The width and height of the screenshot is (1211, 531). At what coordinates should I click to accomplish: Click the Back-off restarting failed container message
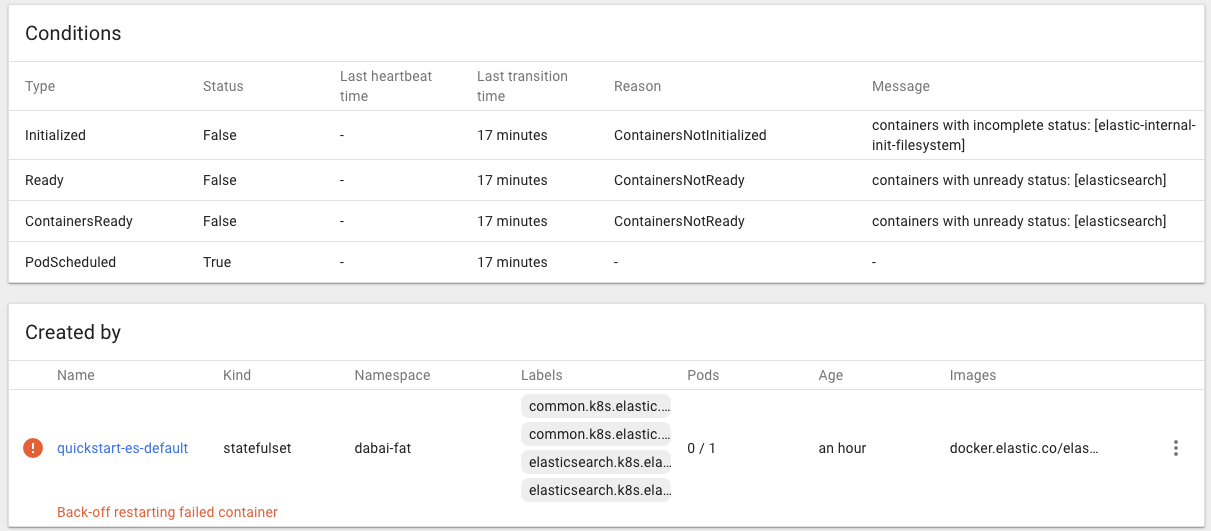coord(167,512)
